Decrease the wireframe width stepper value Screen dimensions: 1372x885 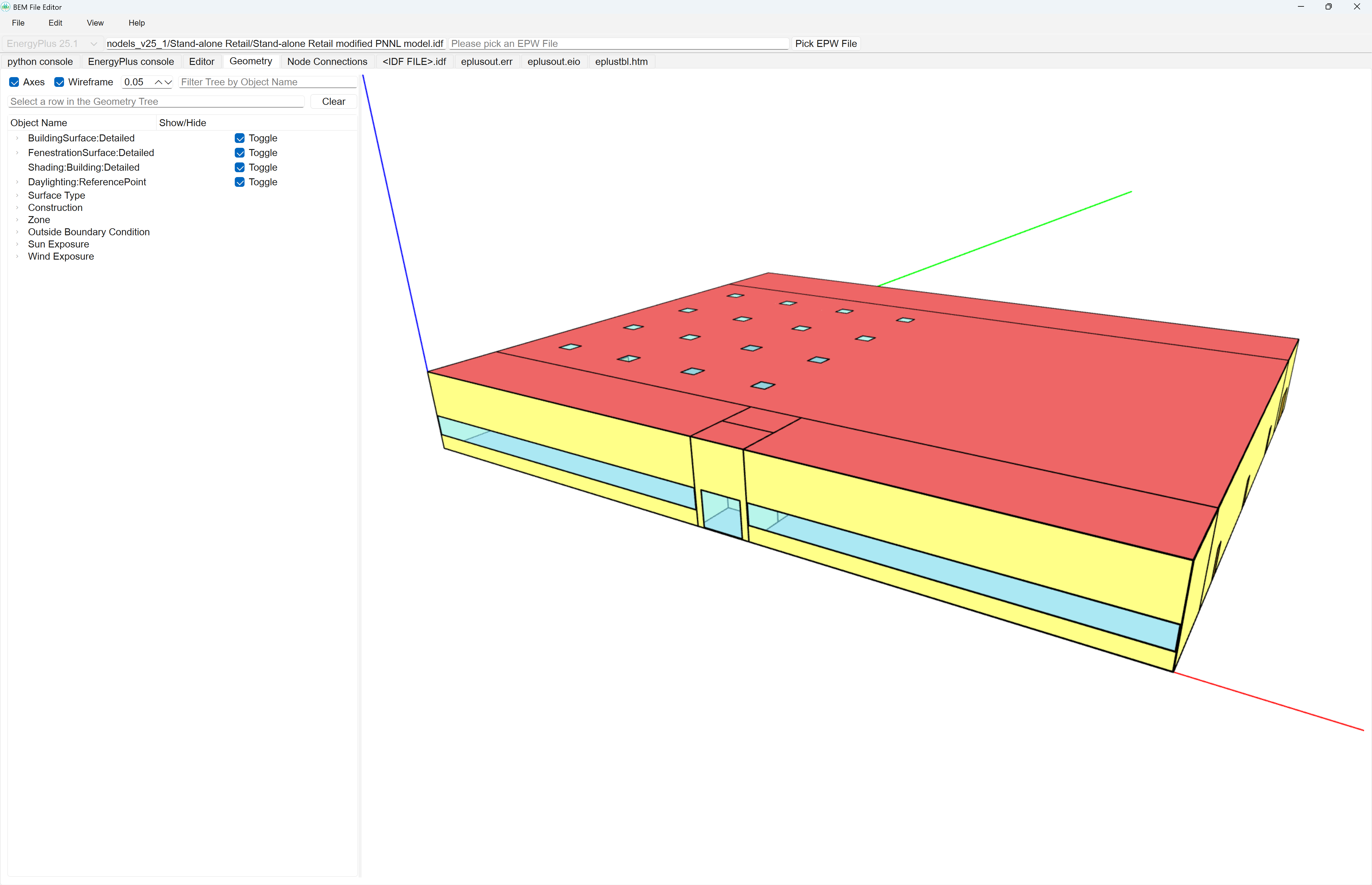point(168,82)
